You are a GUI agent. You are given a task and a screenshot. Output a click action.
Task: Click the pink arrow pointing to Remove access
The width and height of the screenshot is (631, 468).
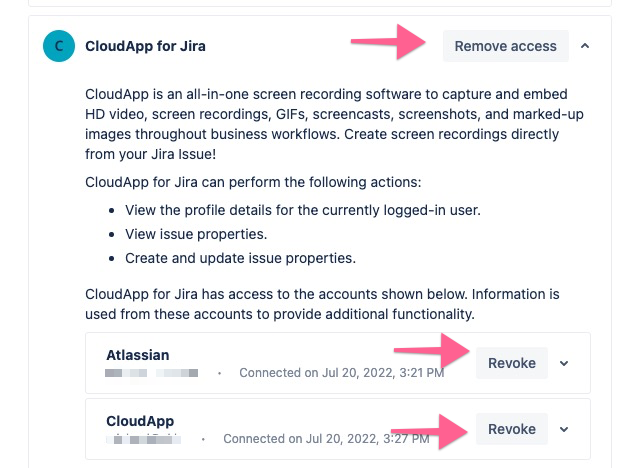pyautogui.click(x=388, y=42)
